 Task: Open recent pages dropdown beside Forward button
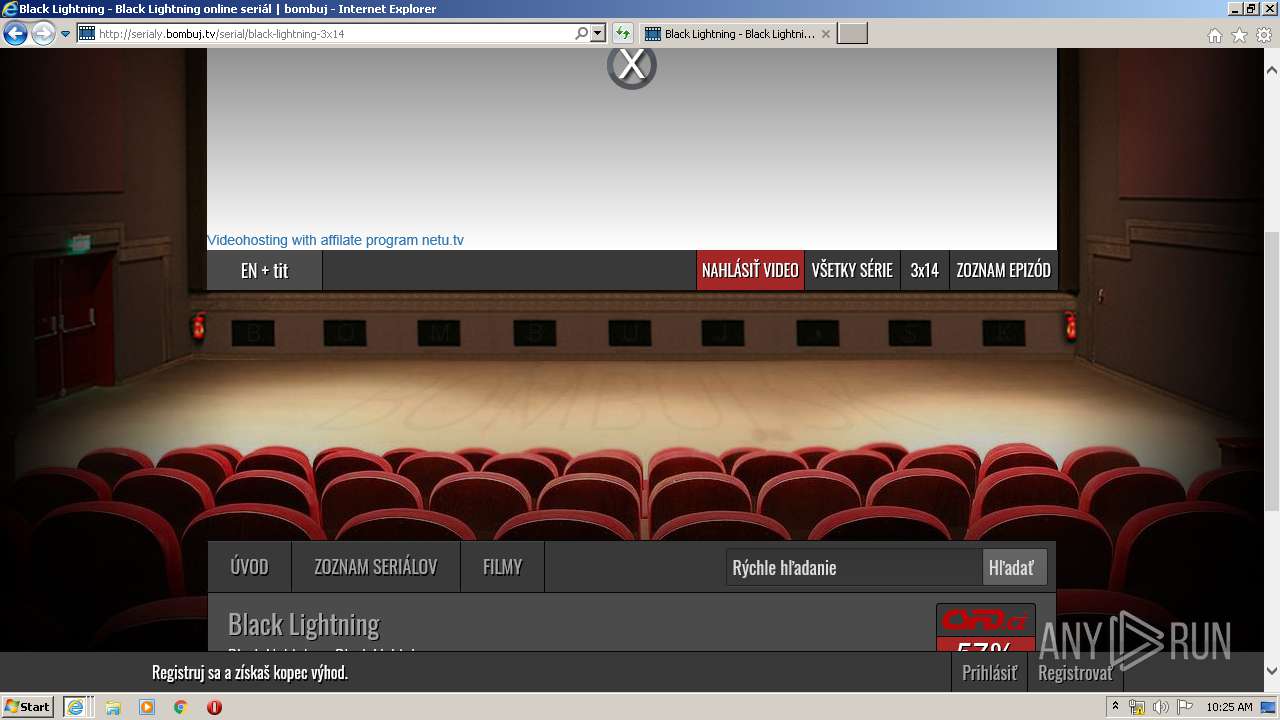click(65, 34)
